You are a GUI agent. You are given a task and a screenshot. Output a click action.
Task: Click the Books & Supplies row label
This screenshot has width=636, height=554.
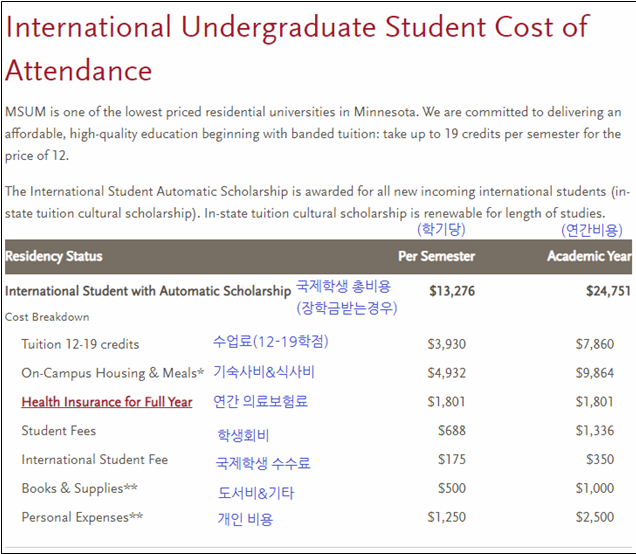(x=80, y=488)
